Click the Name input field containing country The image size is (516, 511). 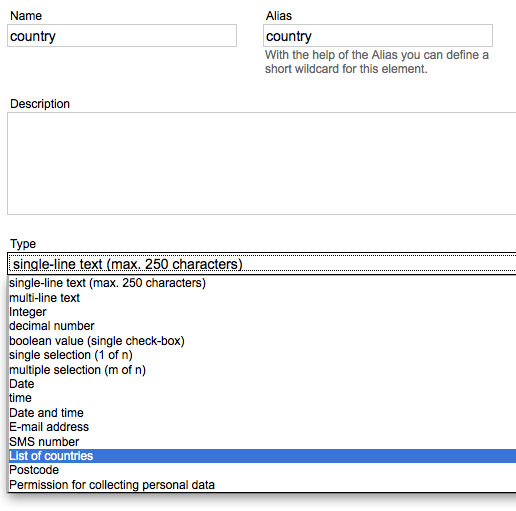122,36
